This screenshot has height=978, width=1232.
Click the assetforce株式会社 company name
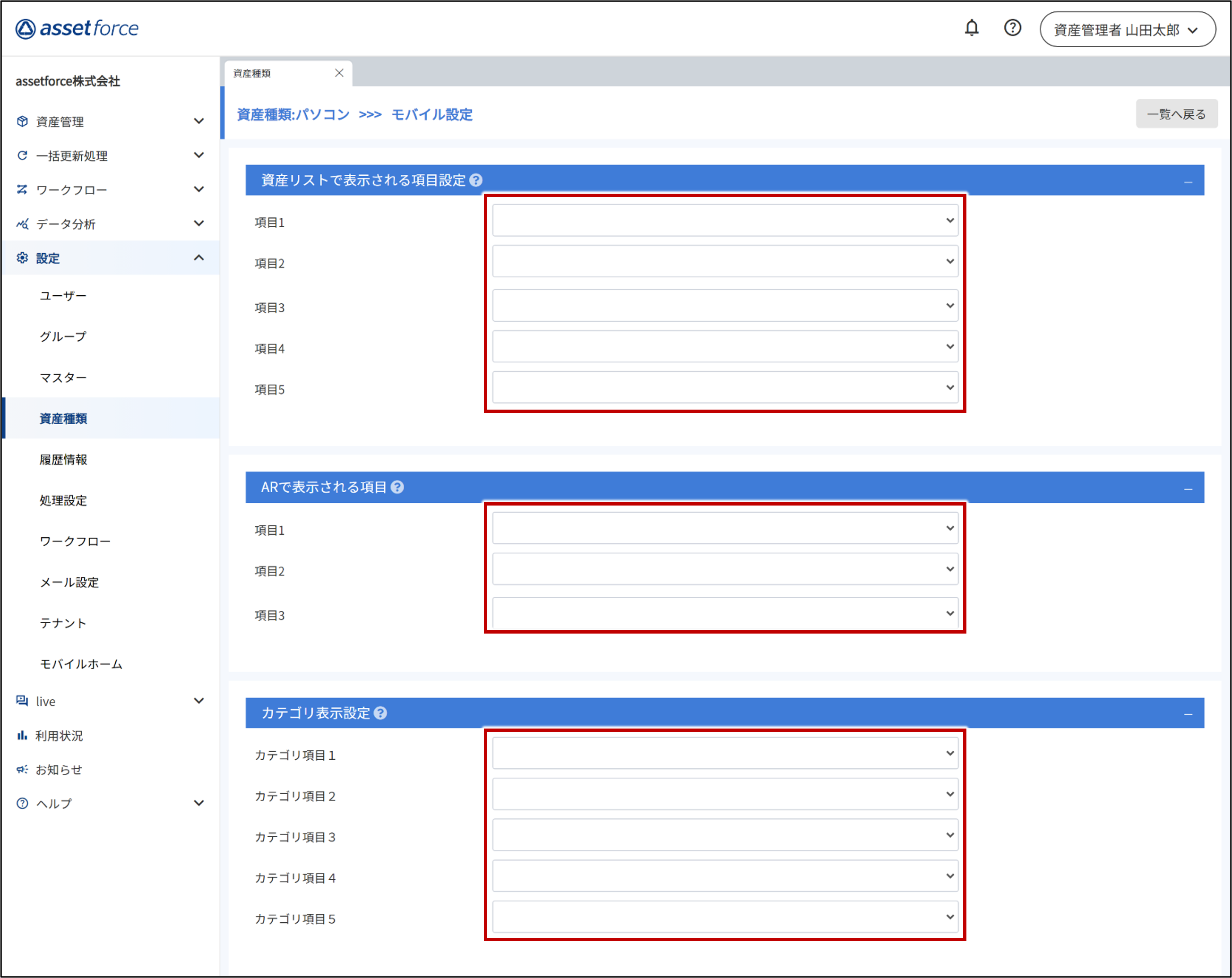click(68, 81)
